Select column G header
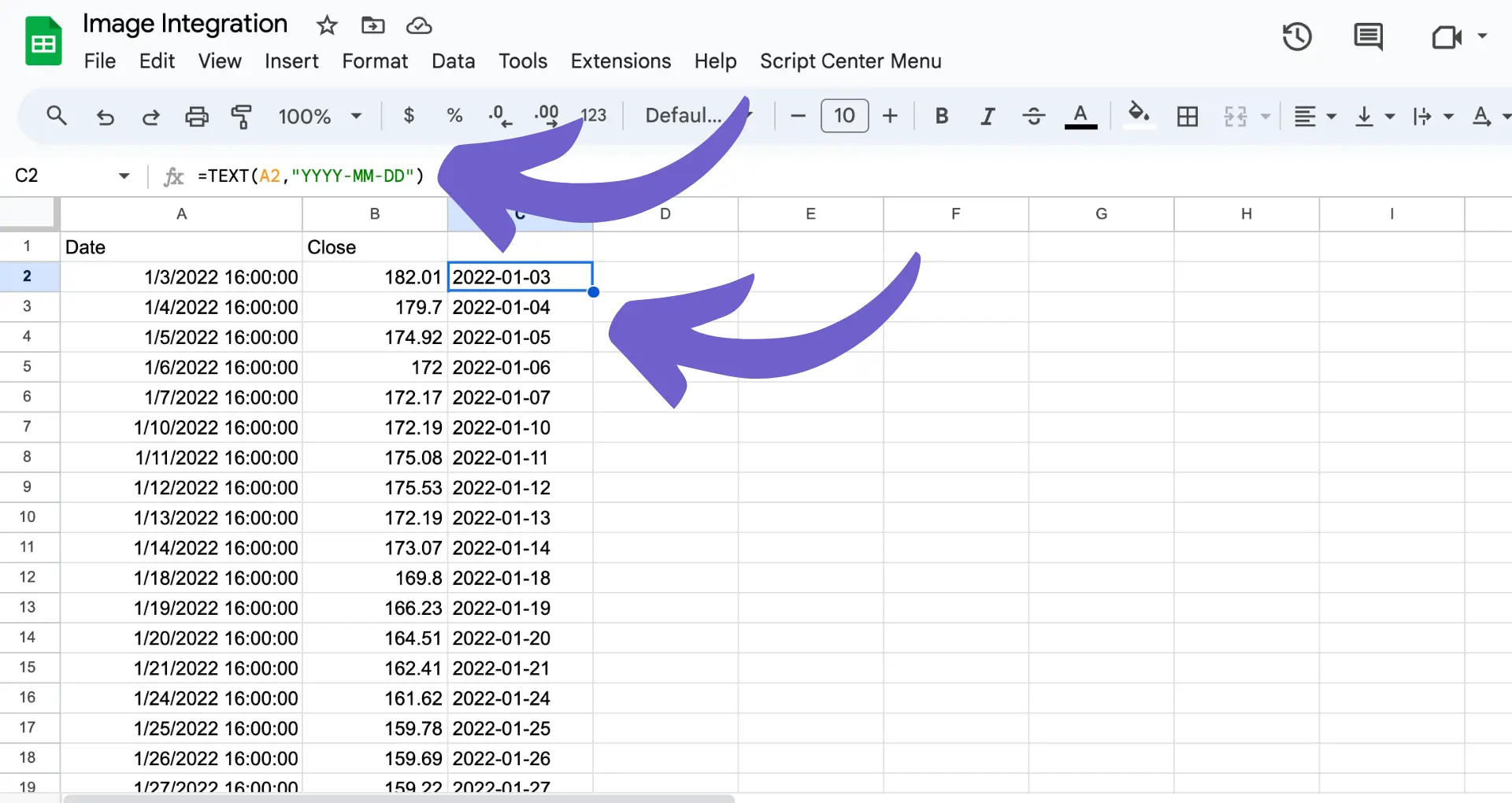 pos(1101,214)
